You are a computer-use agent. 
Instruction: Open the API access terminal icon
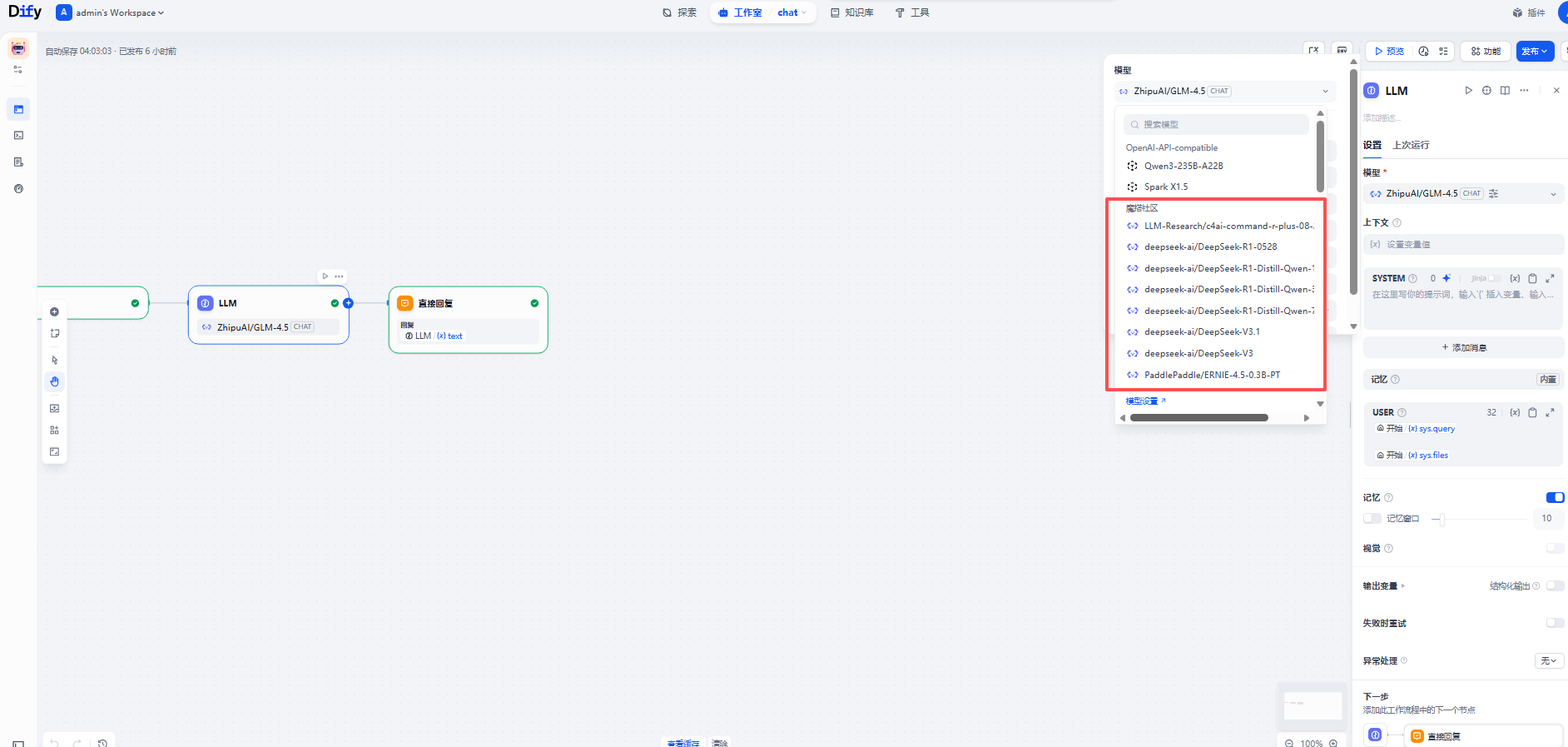[x=18, y=136]
